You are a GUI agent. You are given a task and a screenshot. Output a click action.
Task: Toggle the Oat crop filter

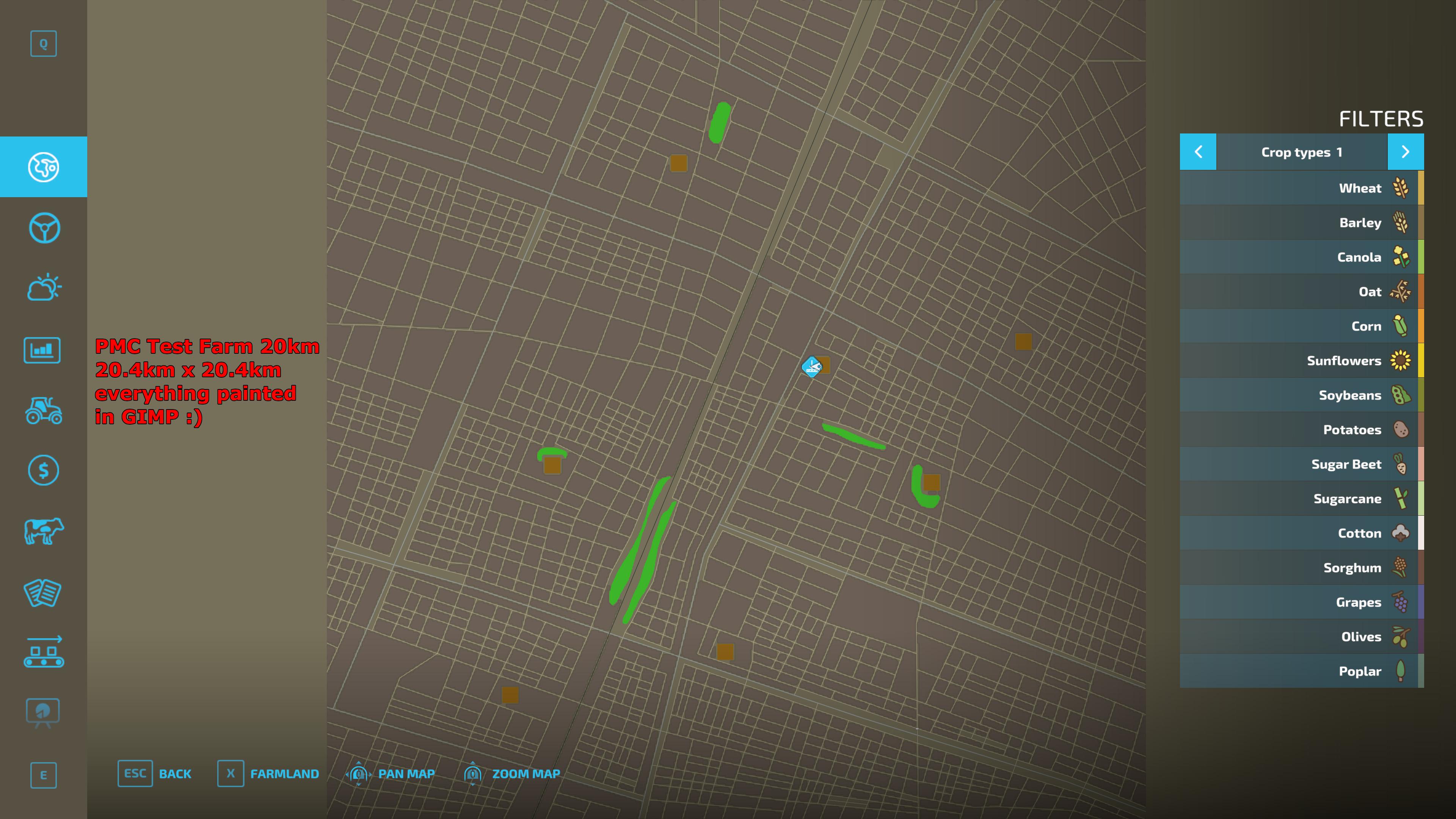coord(1302,291)
